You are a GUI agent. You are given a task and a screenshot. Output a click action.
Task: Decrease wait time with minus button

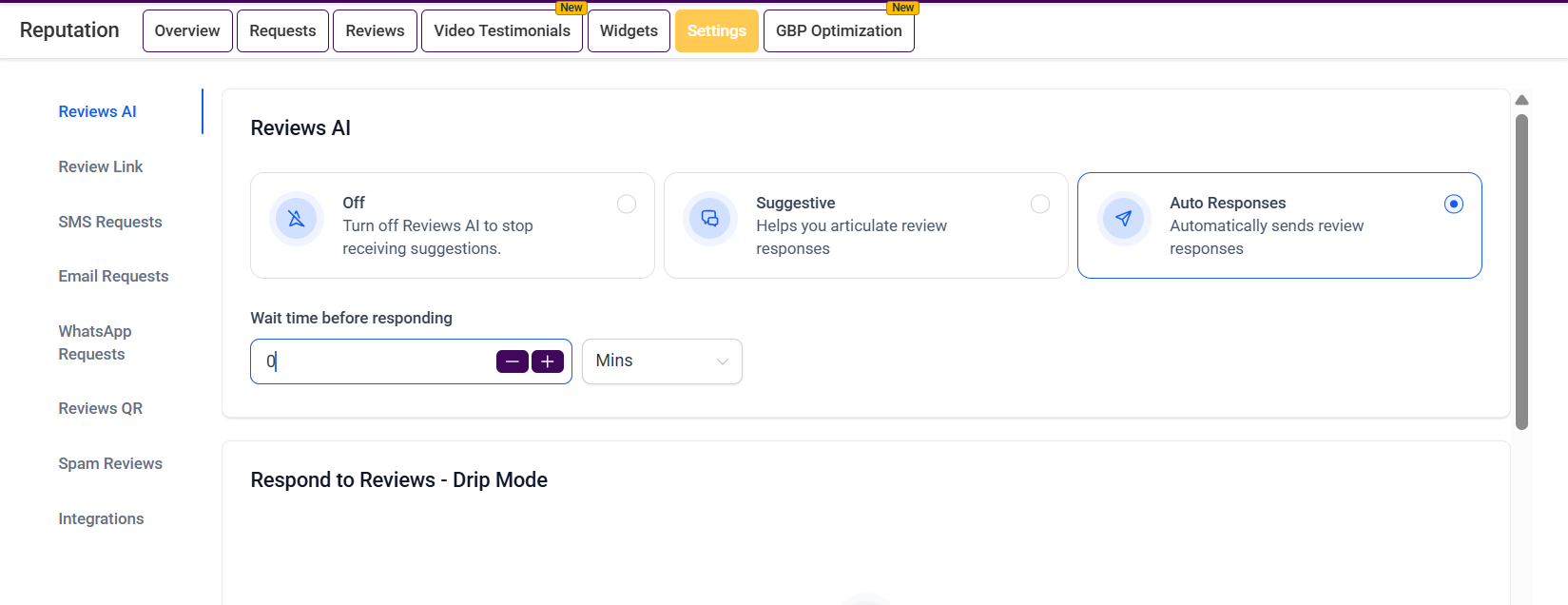coord(513,361)
